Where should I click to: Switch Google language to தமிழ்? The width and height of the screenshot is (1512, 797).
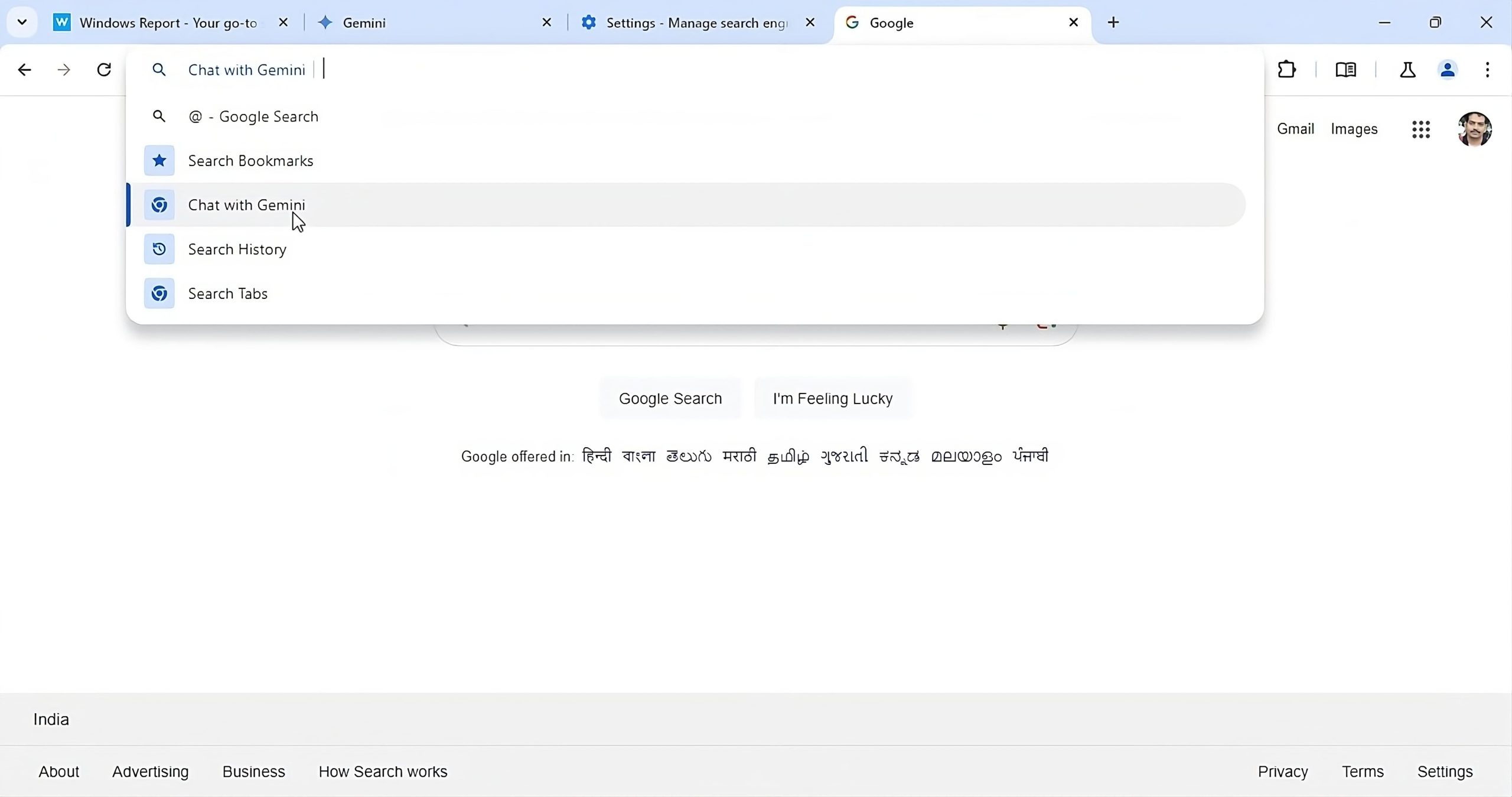(x=788, y=456)
